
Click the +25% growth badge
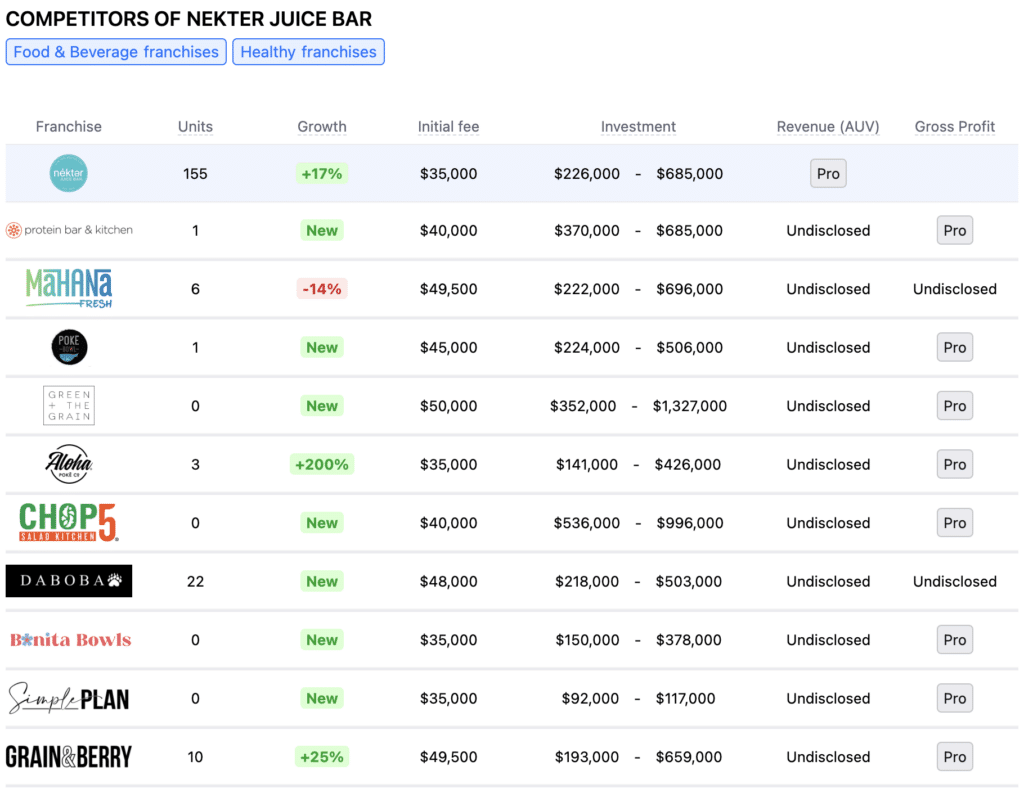click(x=322, y=756)
